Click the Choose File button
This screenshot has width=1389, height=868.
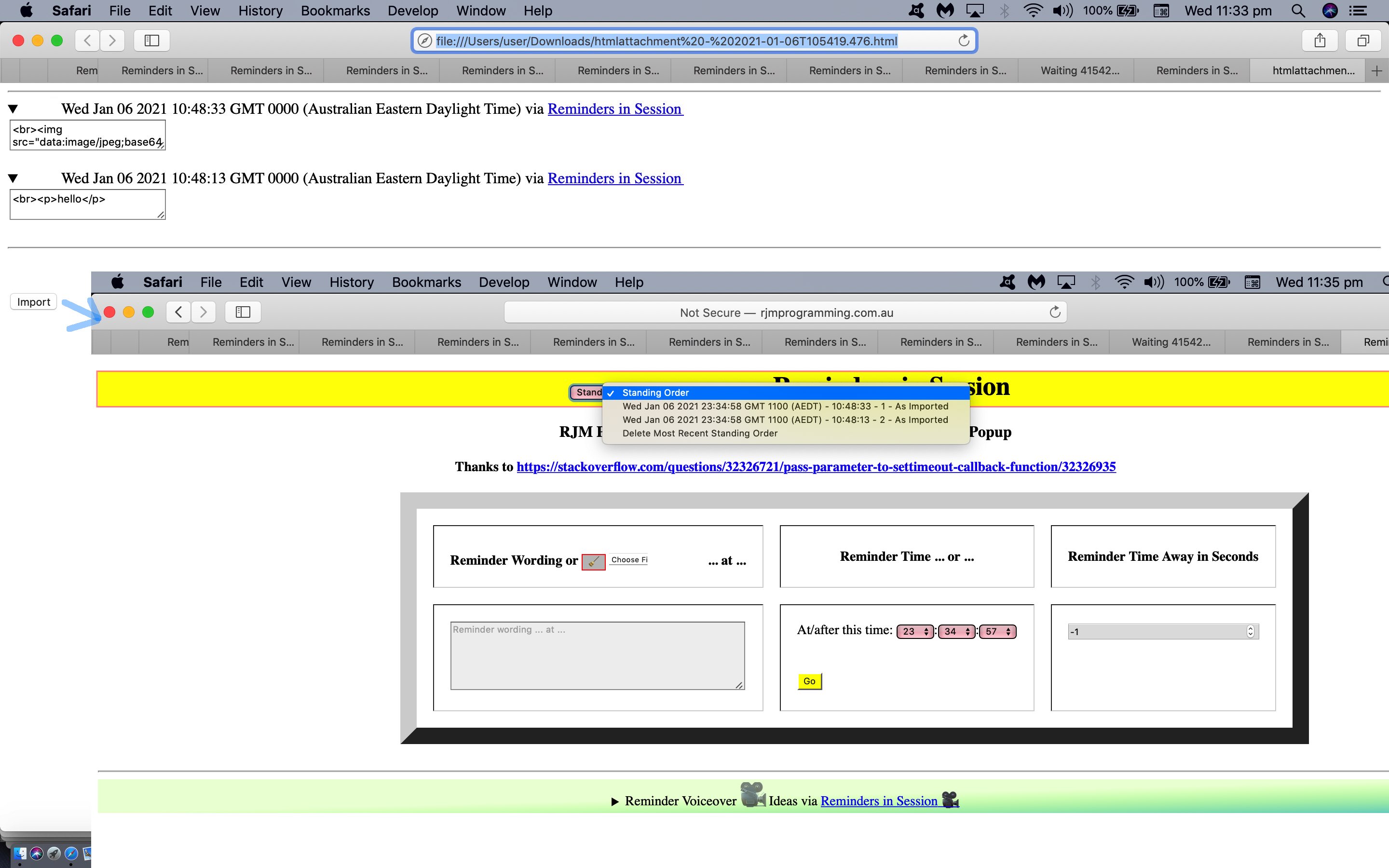tap(629, 560)
